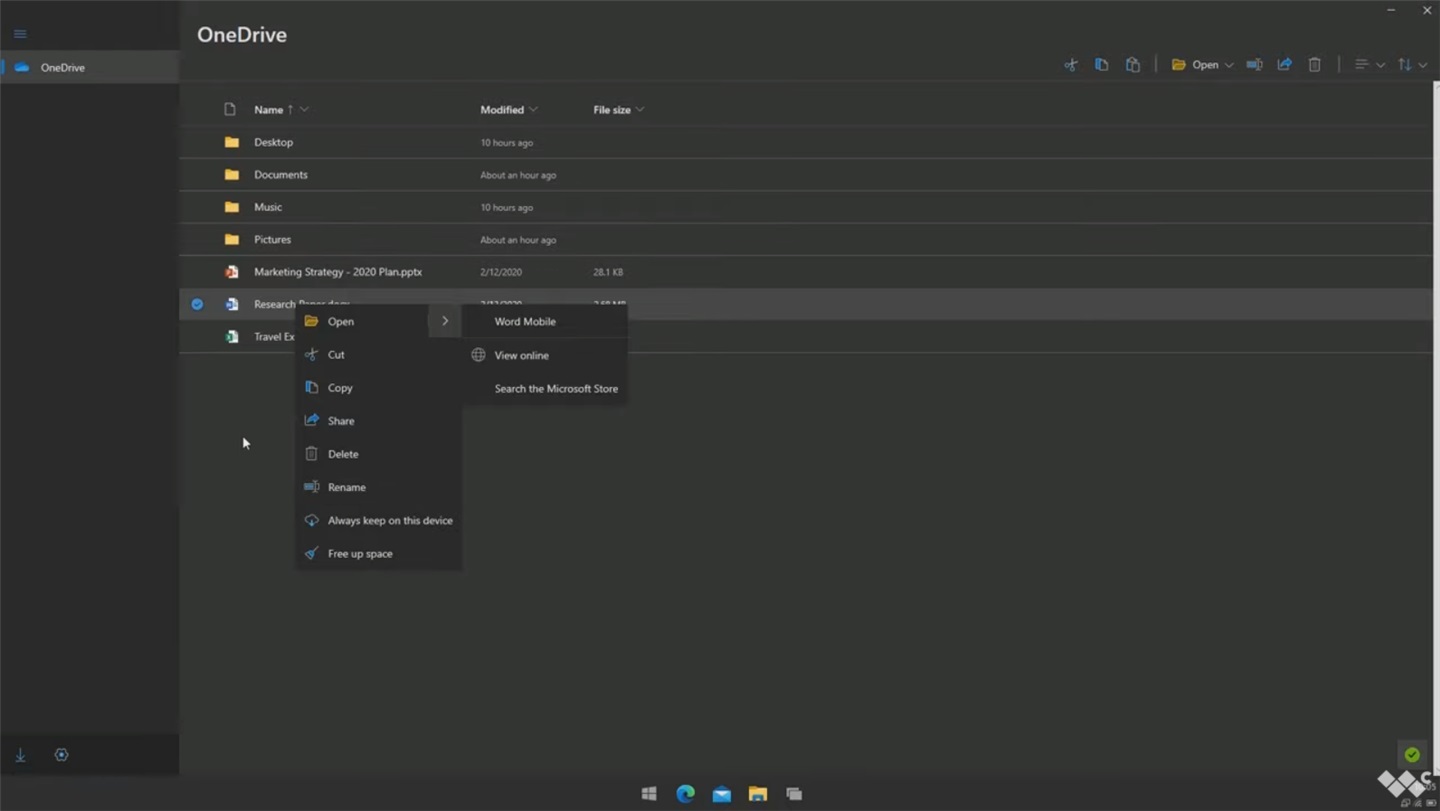Choose Open in the context menu
1440x811 pixels.
click(x=362, y=321)
